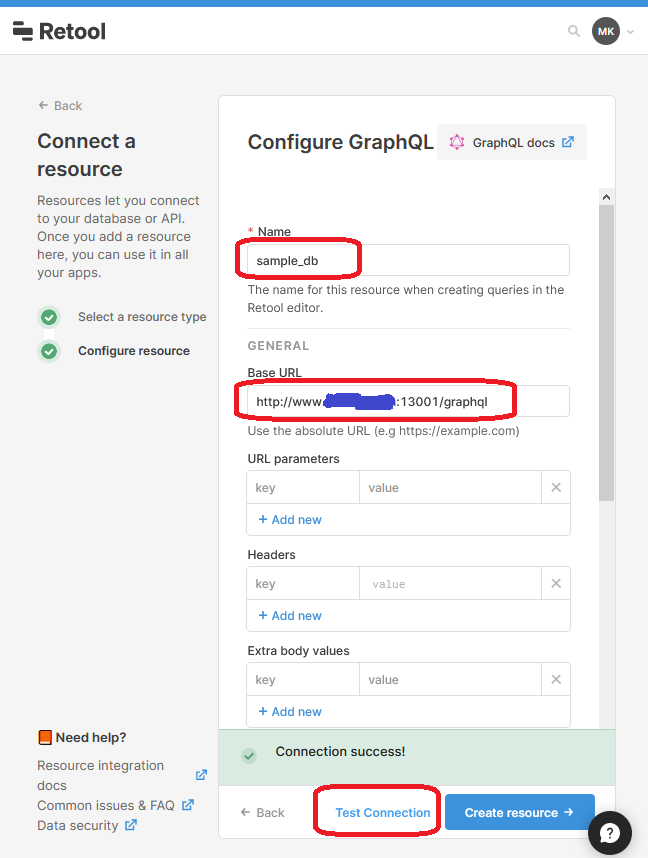Open the search magnifier icon
The image size is (648, 858).
tap(574, 31)
